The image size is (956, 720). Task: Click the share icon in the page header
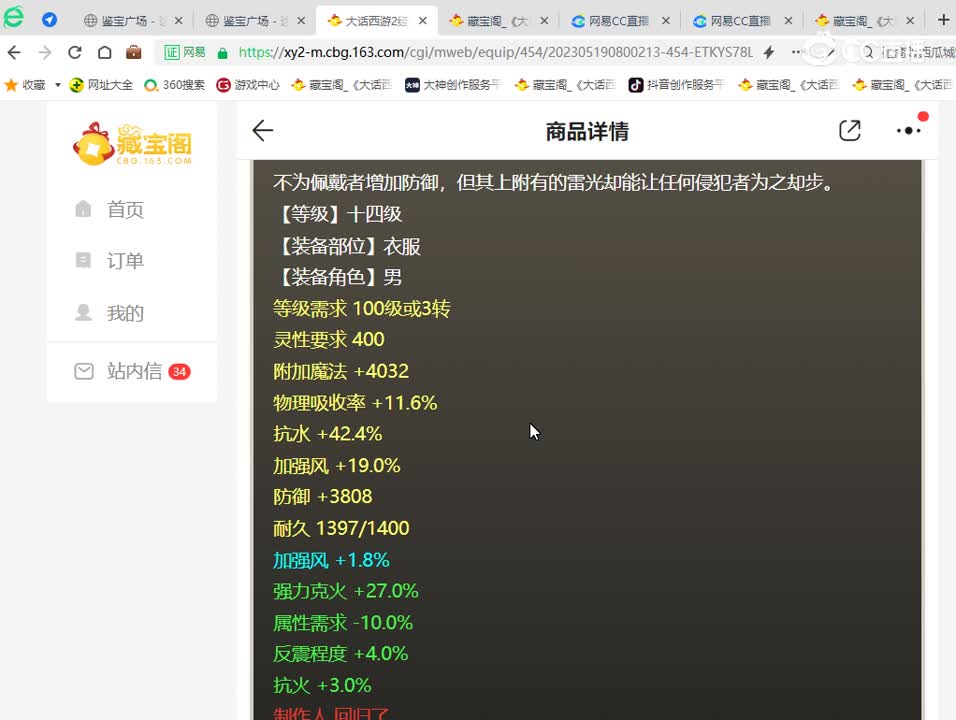(849, 130)
